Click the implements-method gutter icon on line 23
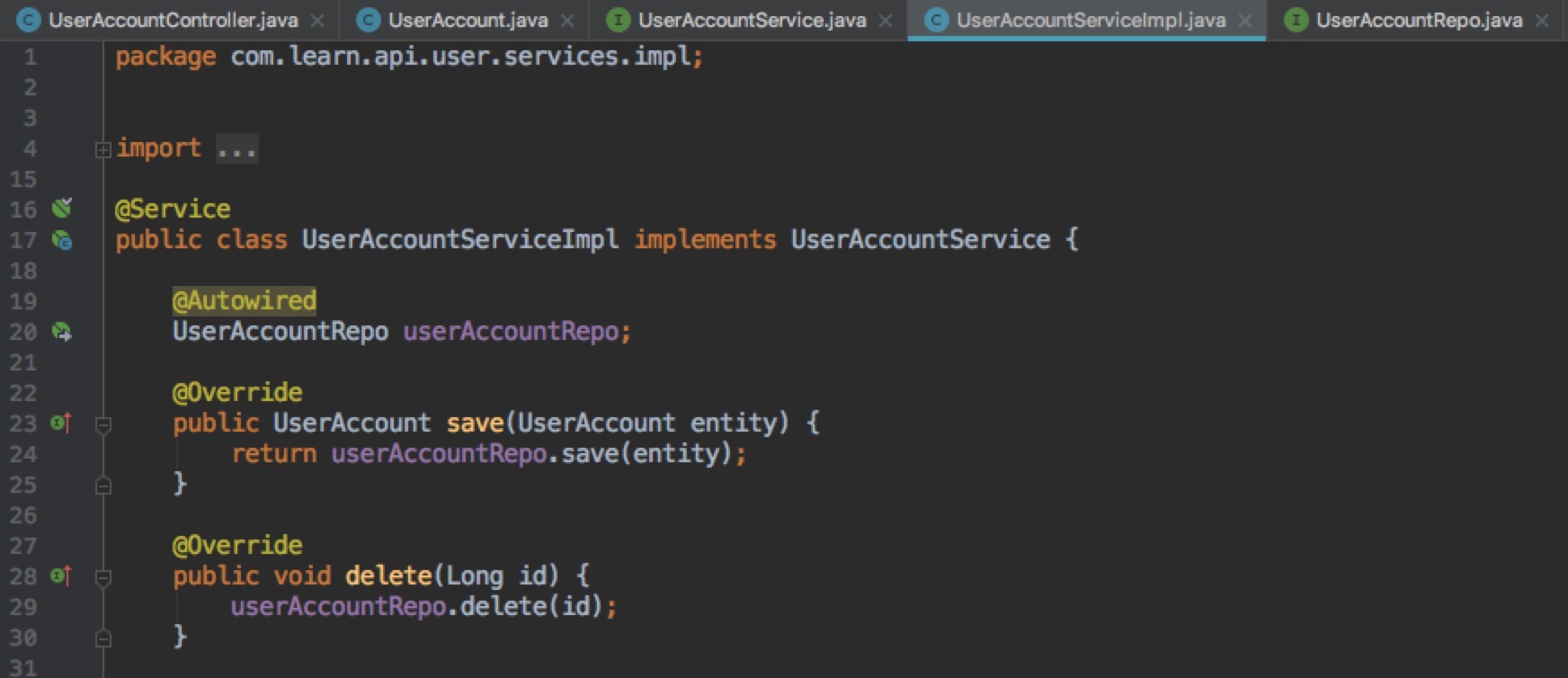1568x678 pixels. coord(60,423)
